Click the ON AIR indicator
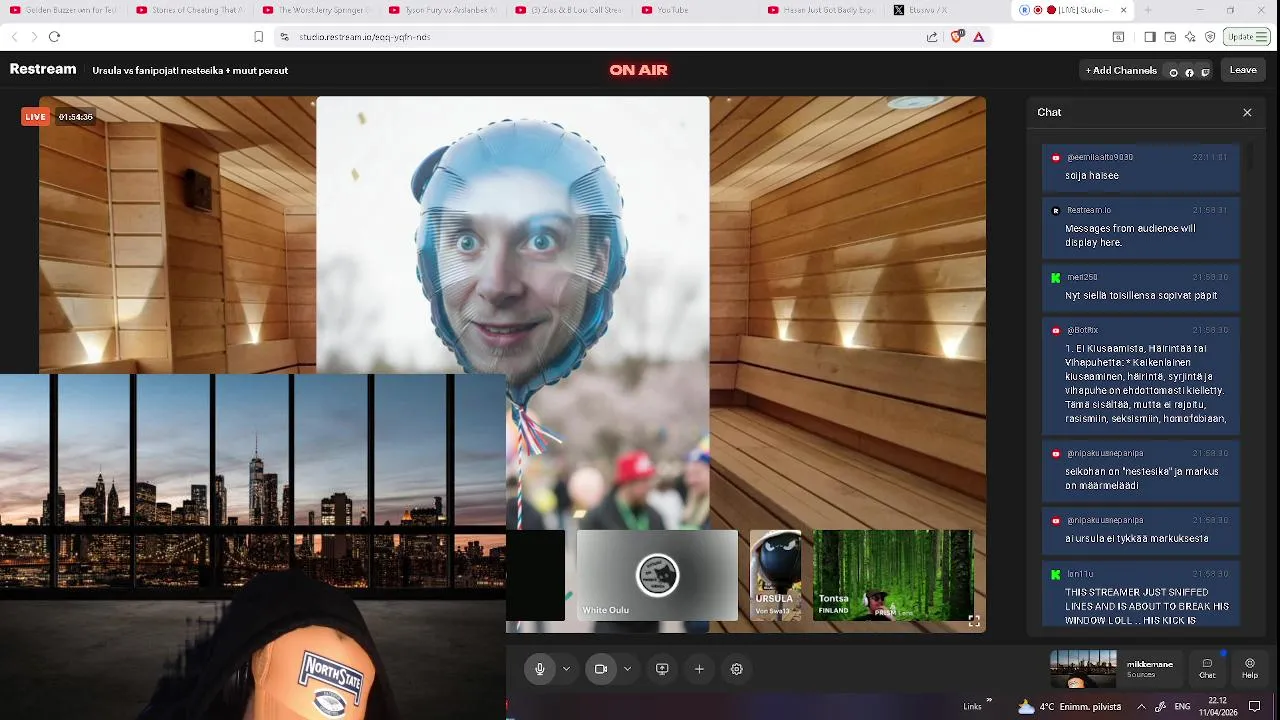Image resolution: width=1280 pixels, height=720 pixels. [x=638, y=70]
